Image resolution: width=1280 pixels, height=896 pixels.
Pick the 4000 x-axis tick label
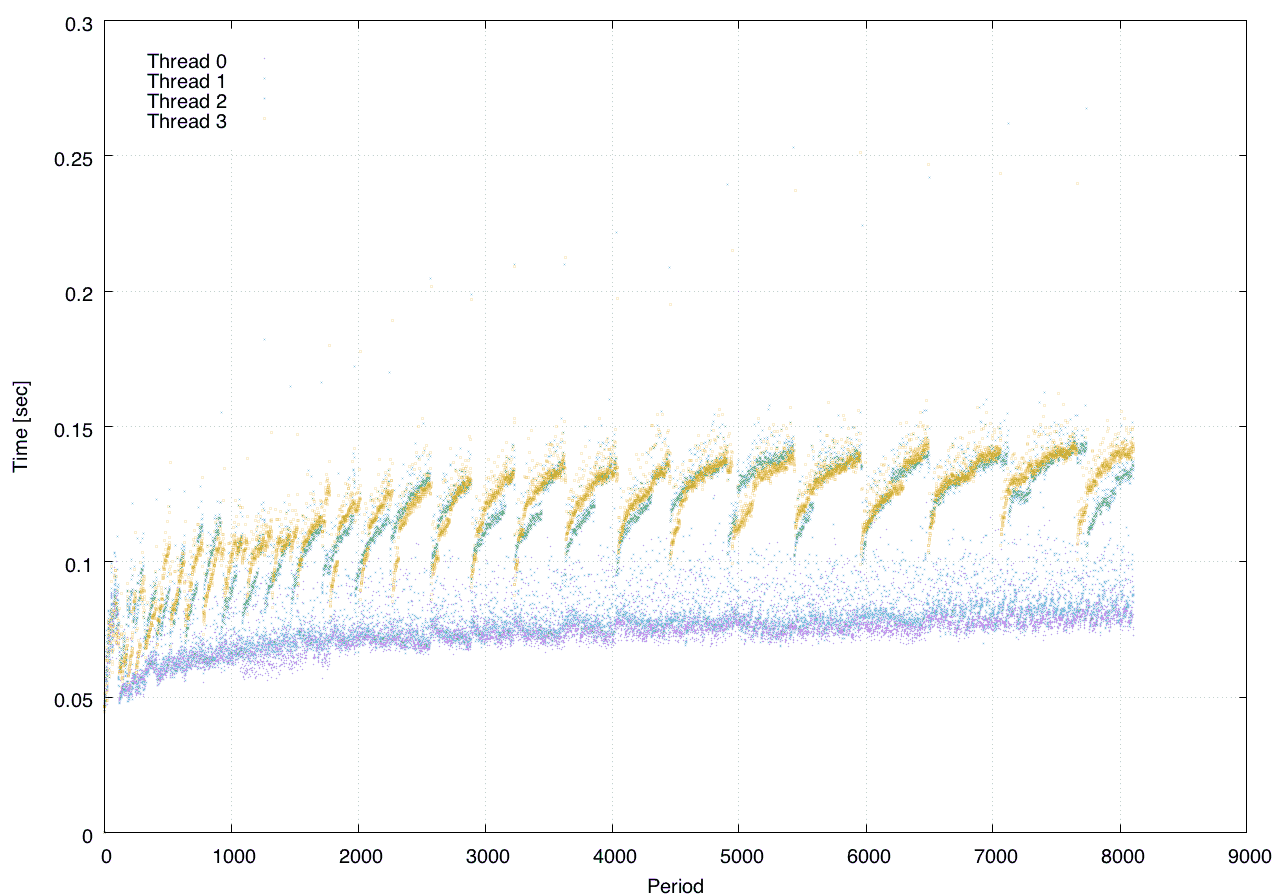tap(612, 857)
